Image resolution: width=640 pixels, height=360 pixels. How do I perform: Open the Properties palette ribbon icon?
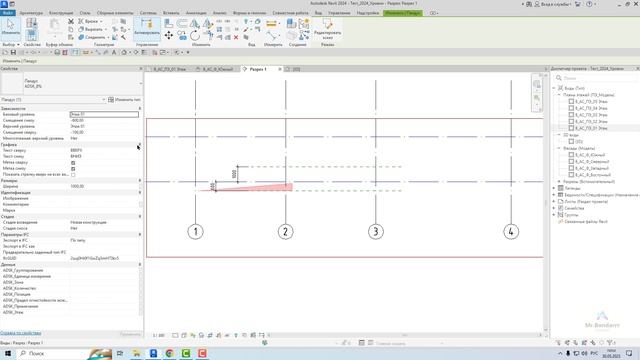click(31, 36)
